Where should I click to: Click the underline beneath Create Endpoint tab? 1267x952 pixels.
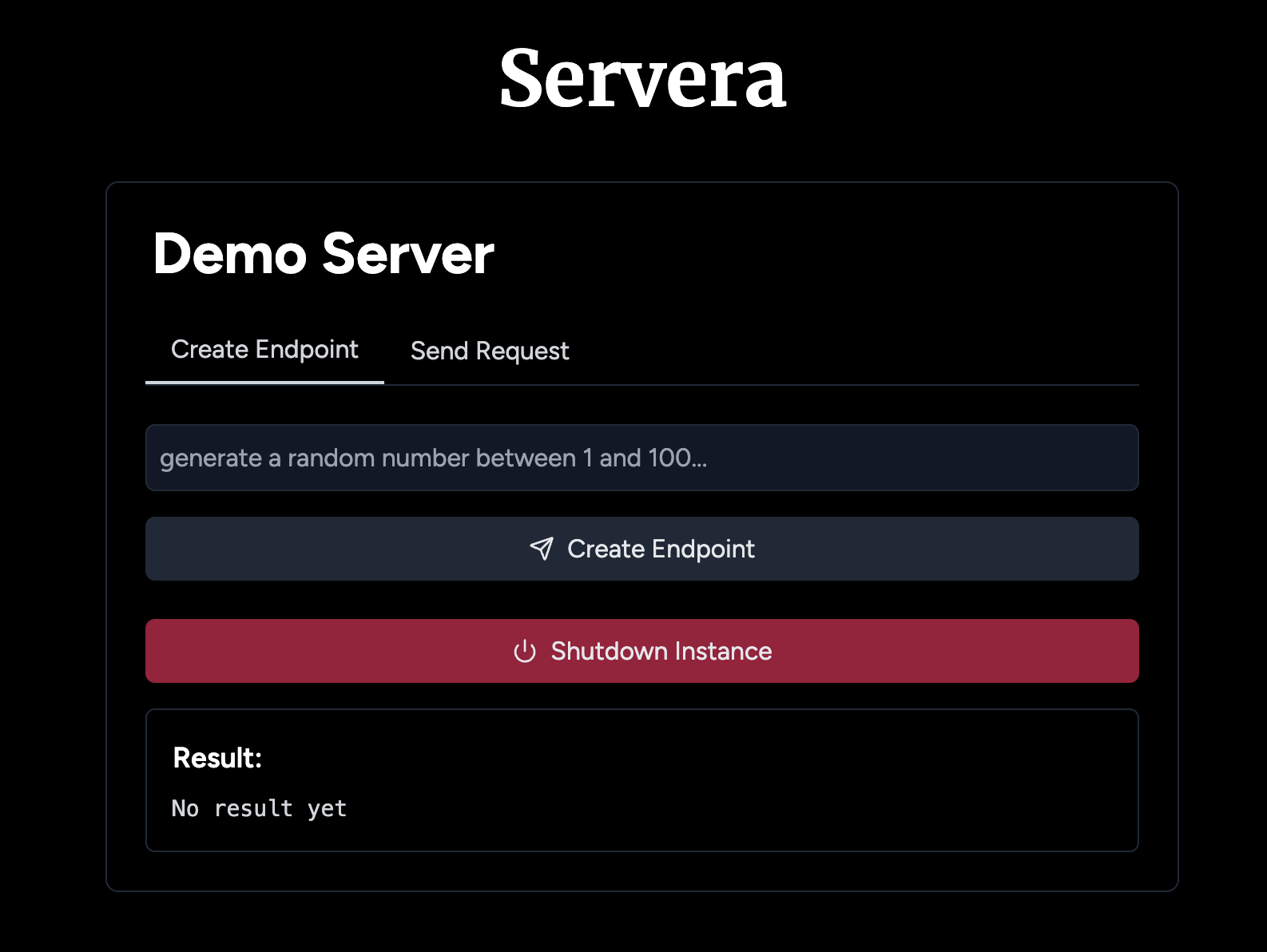[x=264, y=382]
